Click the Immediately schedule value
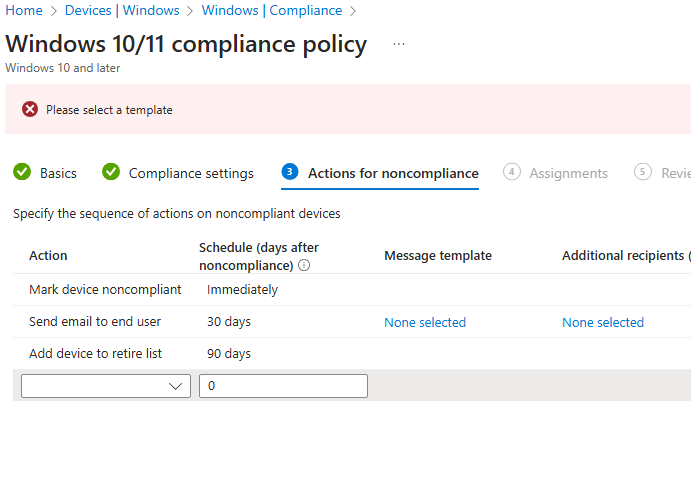 click(242, 290)
